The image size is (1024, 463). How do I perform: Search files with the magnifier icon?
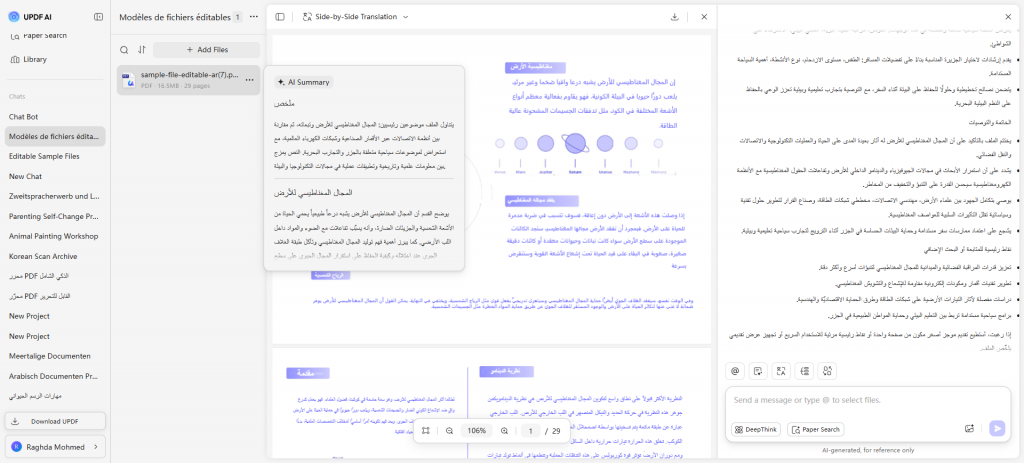point(124,50)
